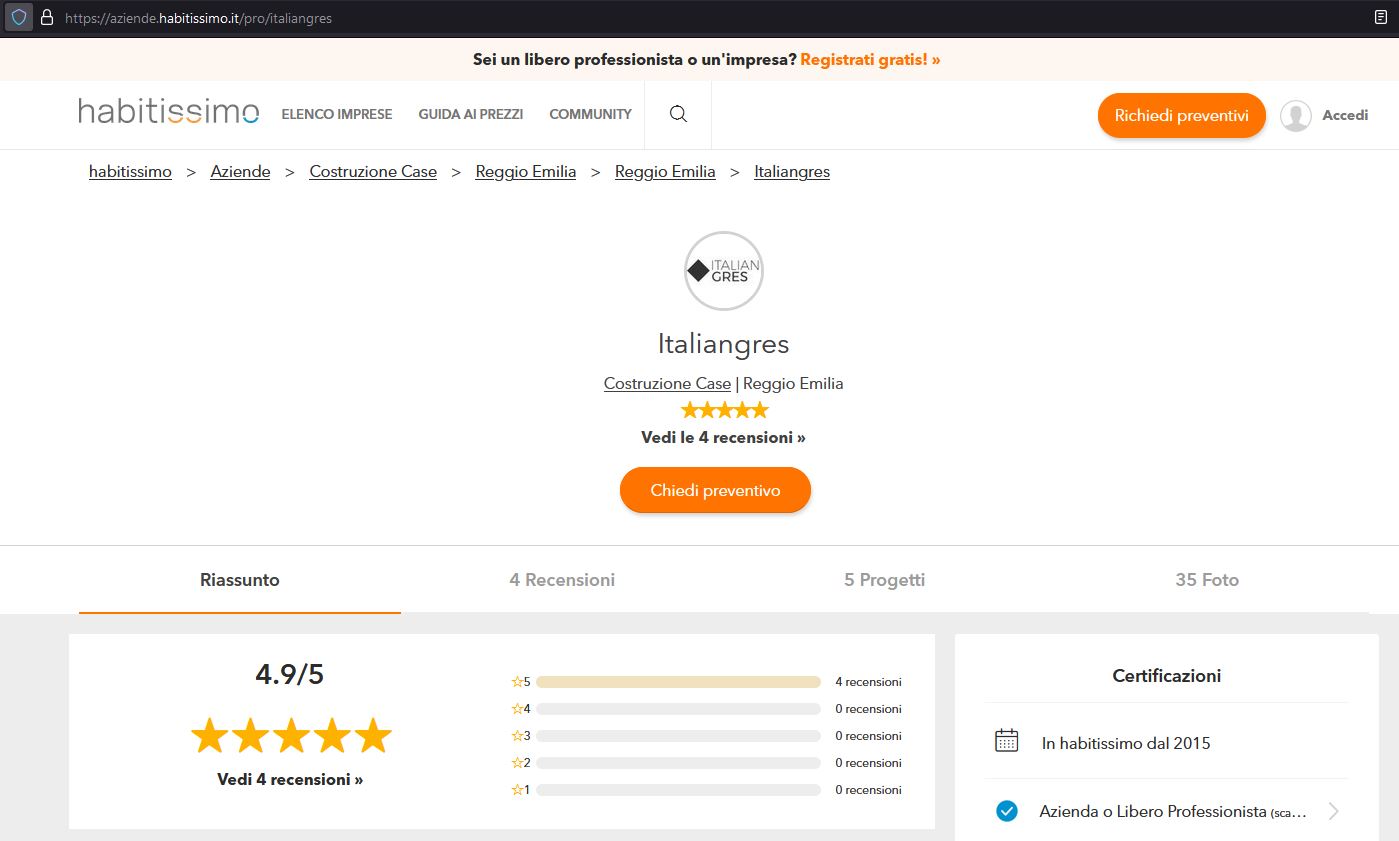Click the shield tracking protection icon
This screenshot has height=841, width=1399.
(x=19, y=18)
